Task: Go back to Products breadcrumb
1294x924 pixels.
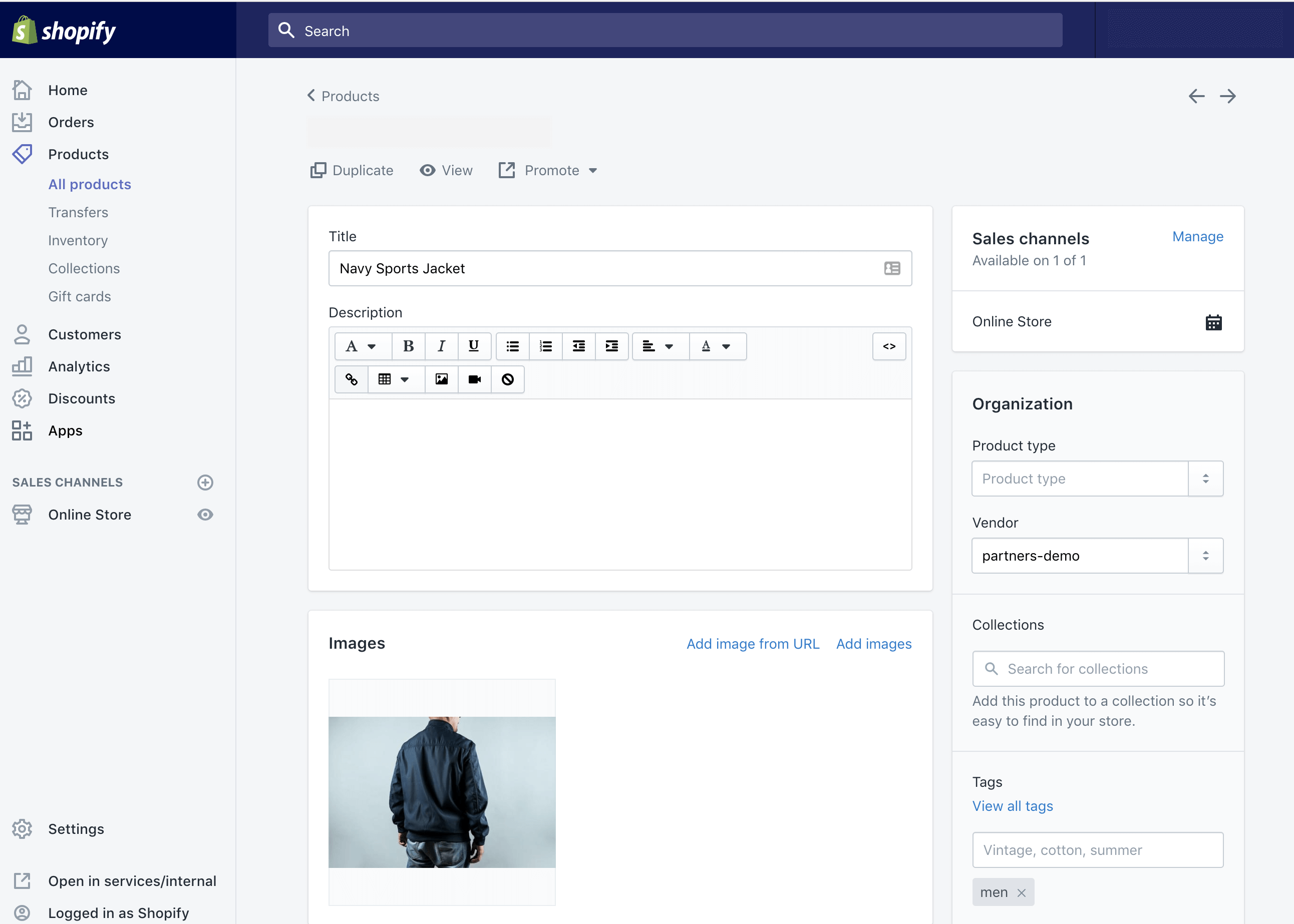Action: point(344,96)
